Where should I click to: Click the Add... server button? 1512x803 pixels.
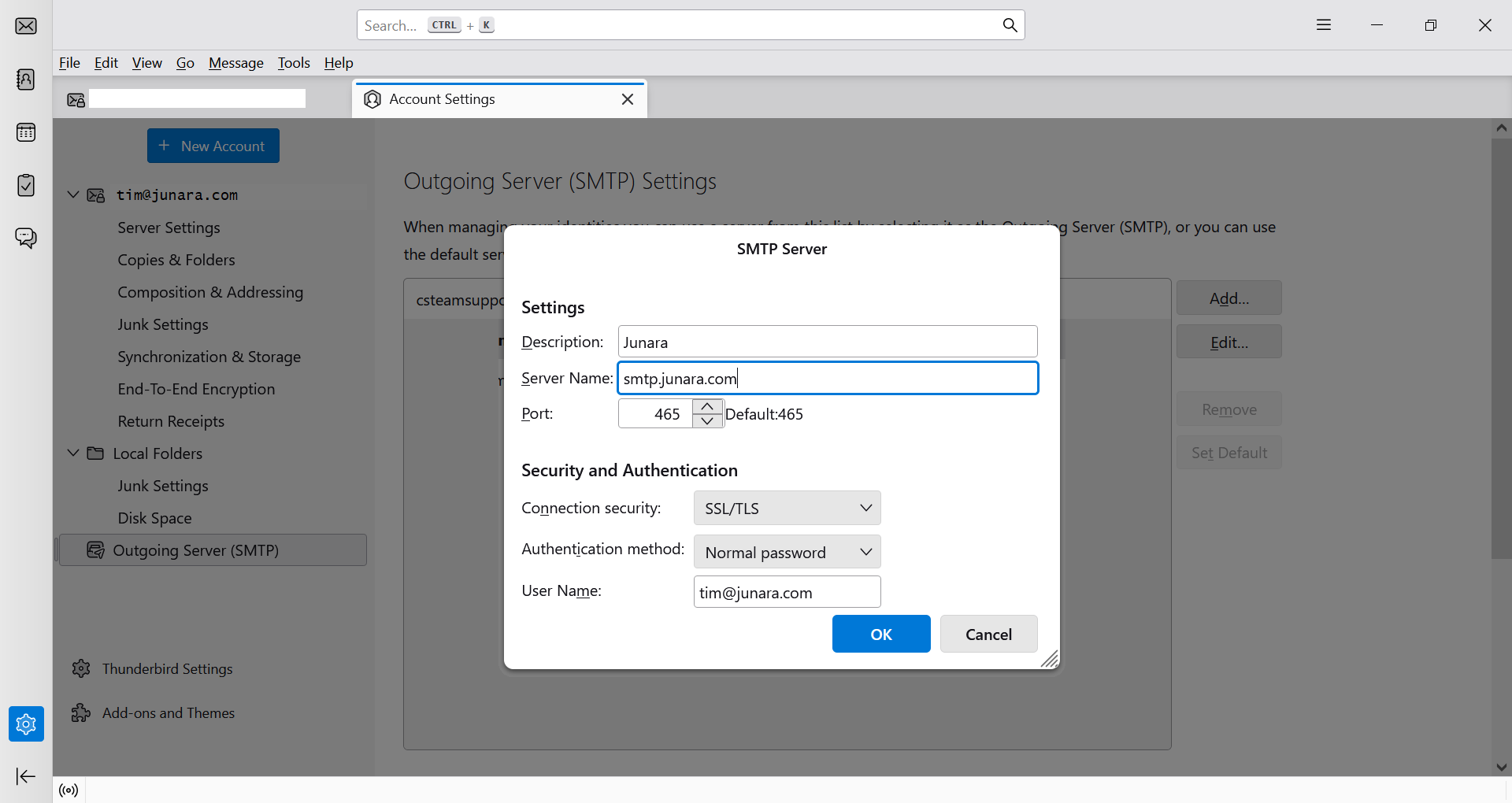[1229, 298]
